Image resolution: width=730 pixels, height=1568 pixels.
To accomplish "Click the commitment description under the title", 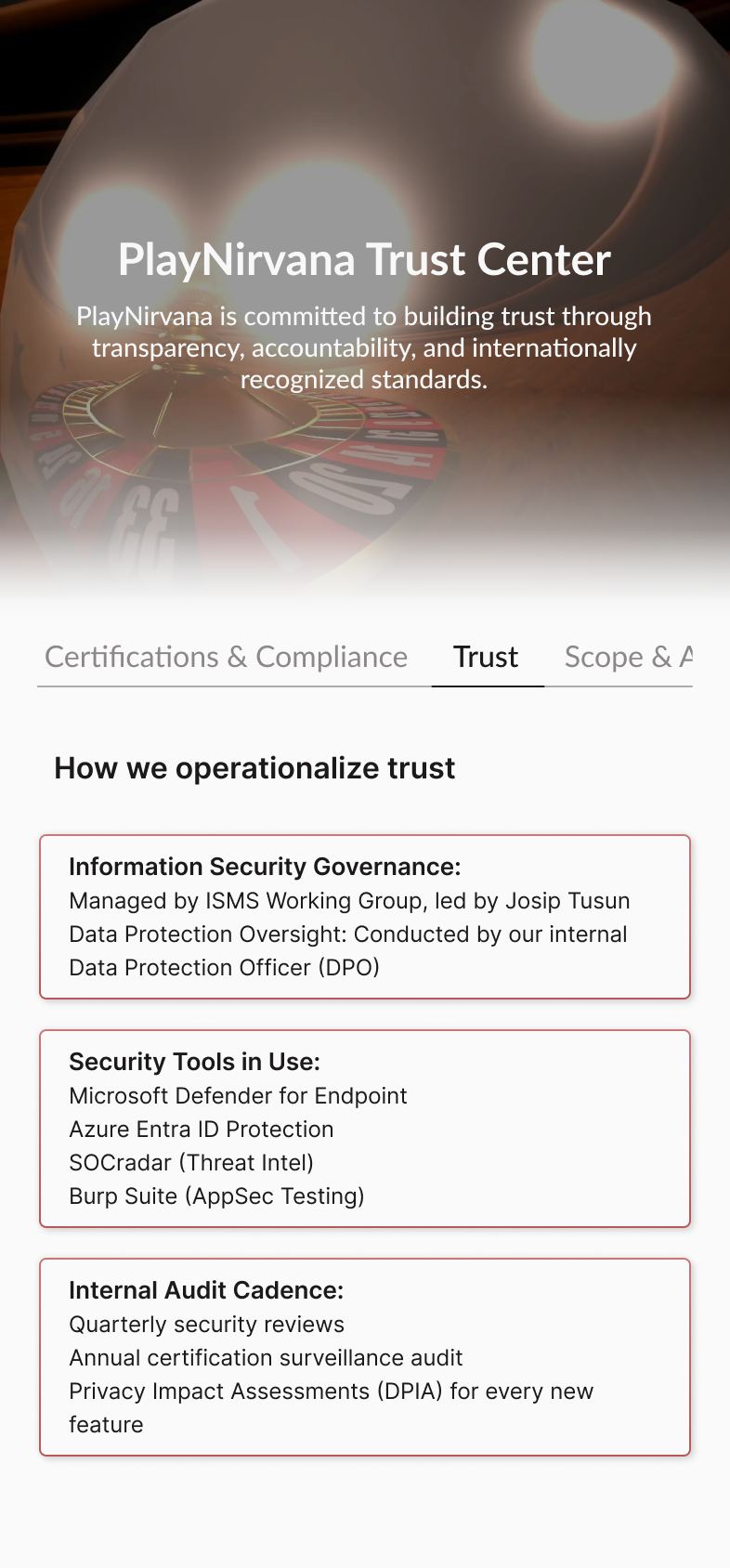I will (364, 347).
